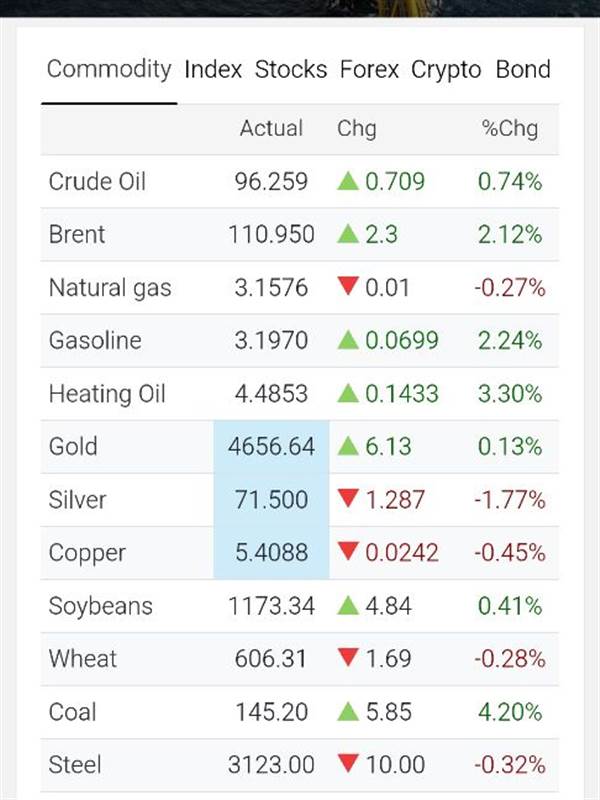This screenshot has height=800, width=600.
Task: Go to the Bond tab
Action: coord(523,70)
